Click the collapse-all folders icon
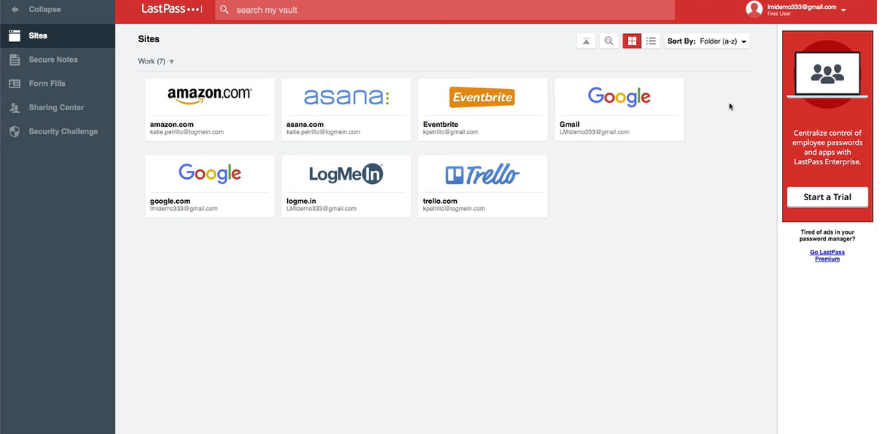 pos(586,41)
